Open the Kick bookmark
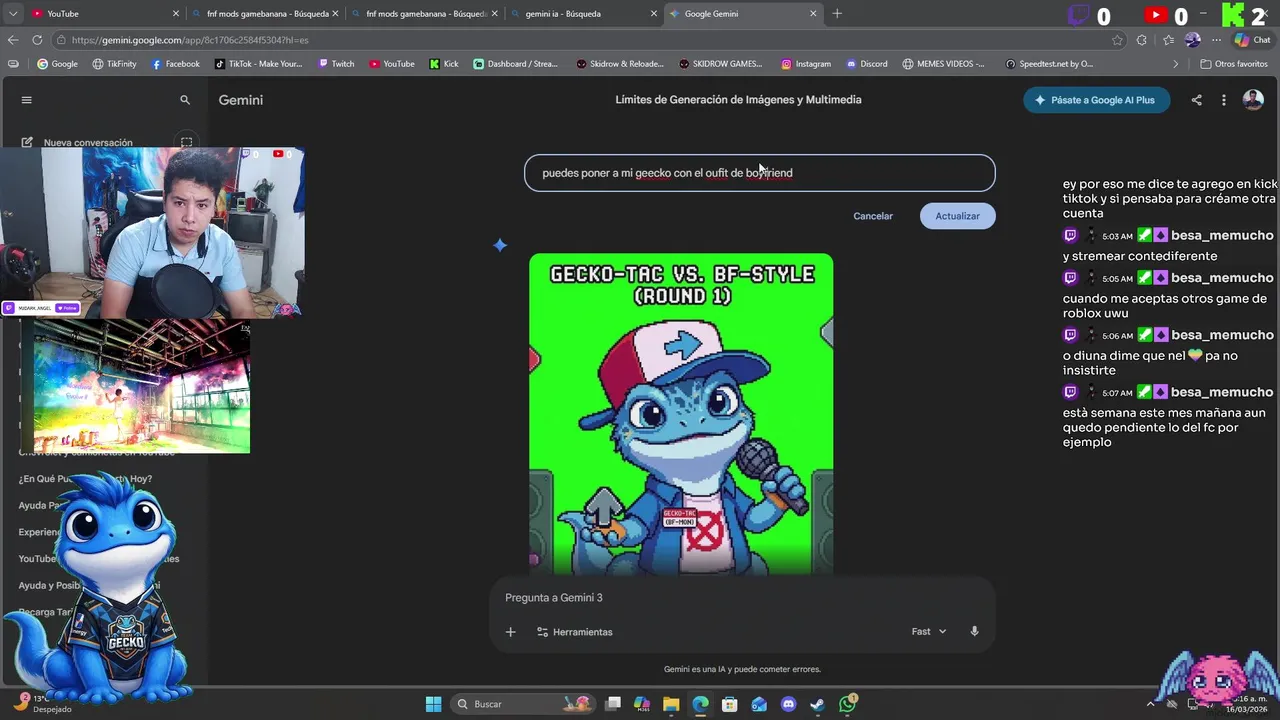 point(444,64)
